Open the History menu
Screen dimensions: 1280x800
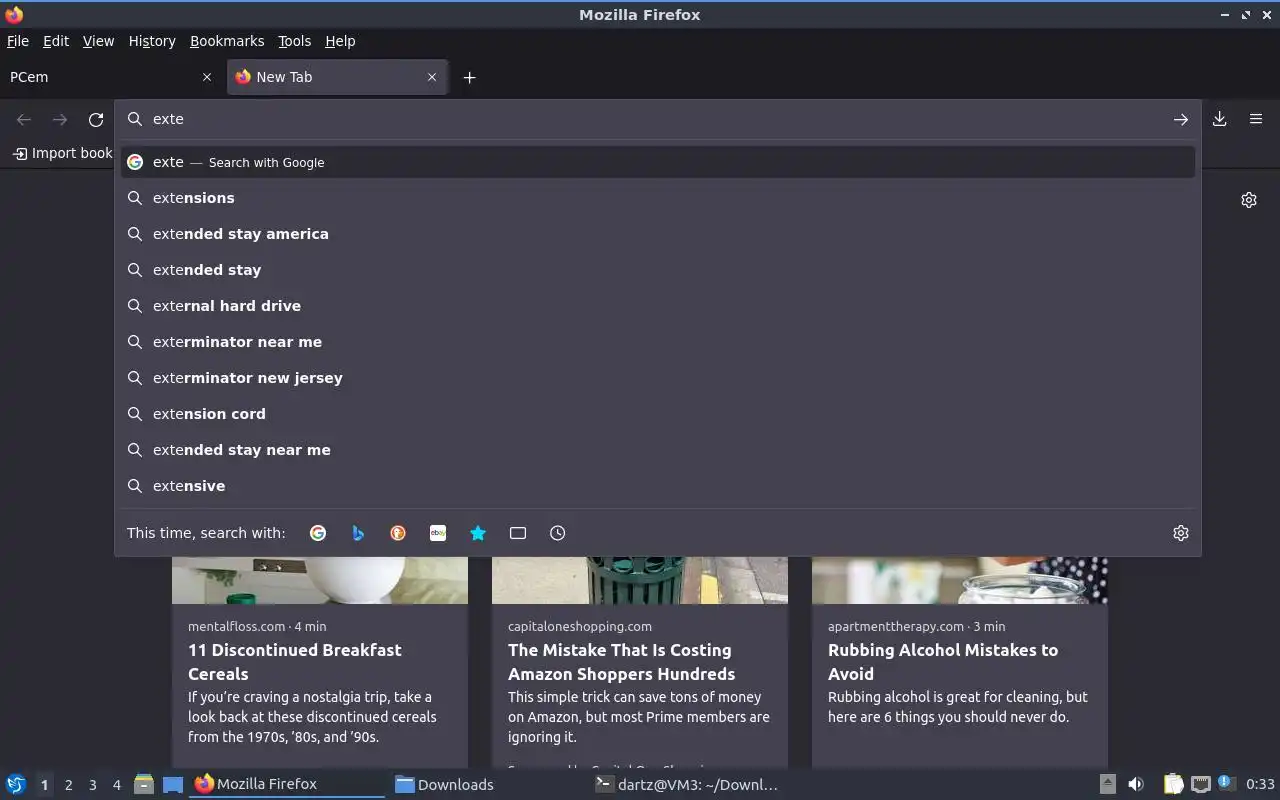[152, 41]
